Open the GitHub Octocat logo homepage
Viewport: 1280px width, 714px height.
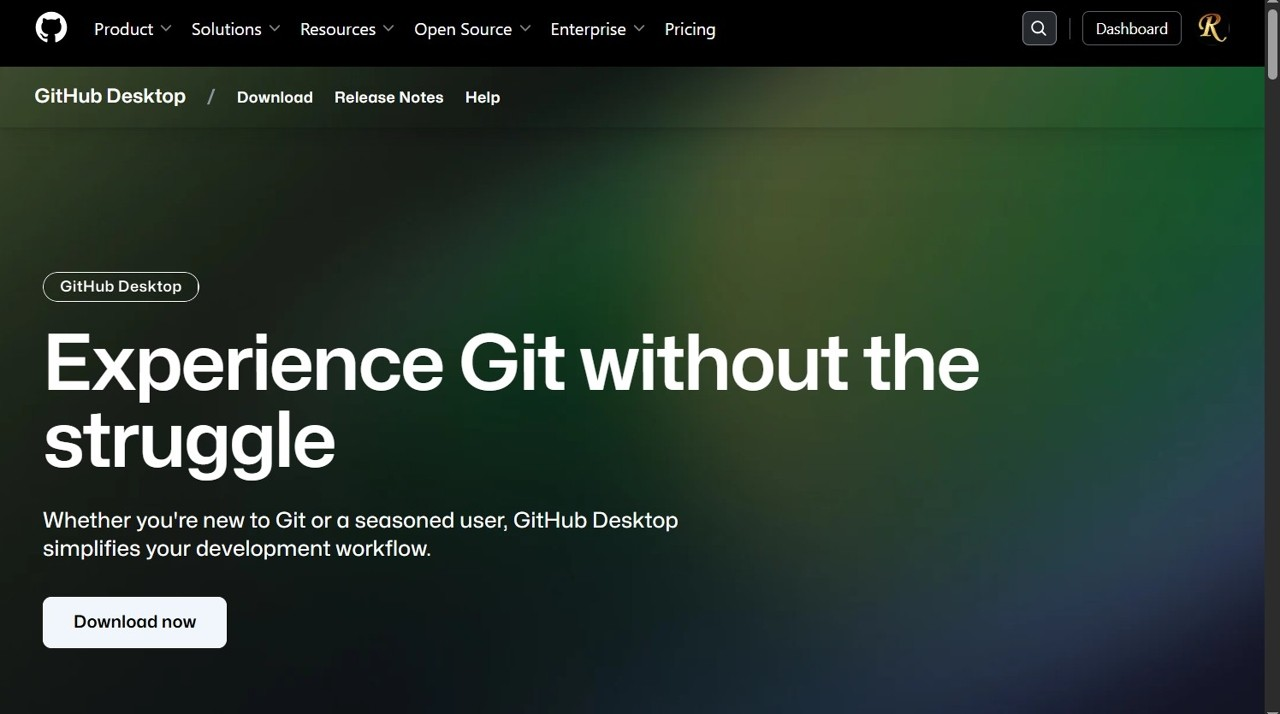pos(51,28)
